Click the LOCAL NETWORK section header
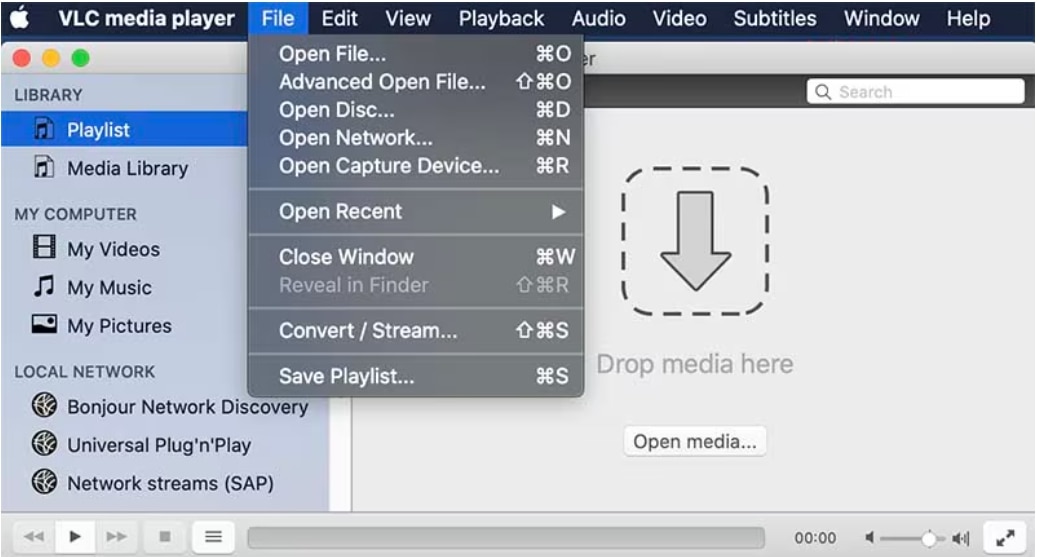Image resolution: width=1042 pixels, height=557 pixels. point(85,372)
